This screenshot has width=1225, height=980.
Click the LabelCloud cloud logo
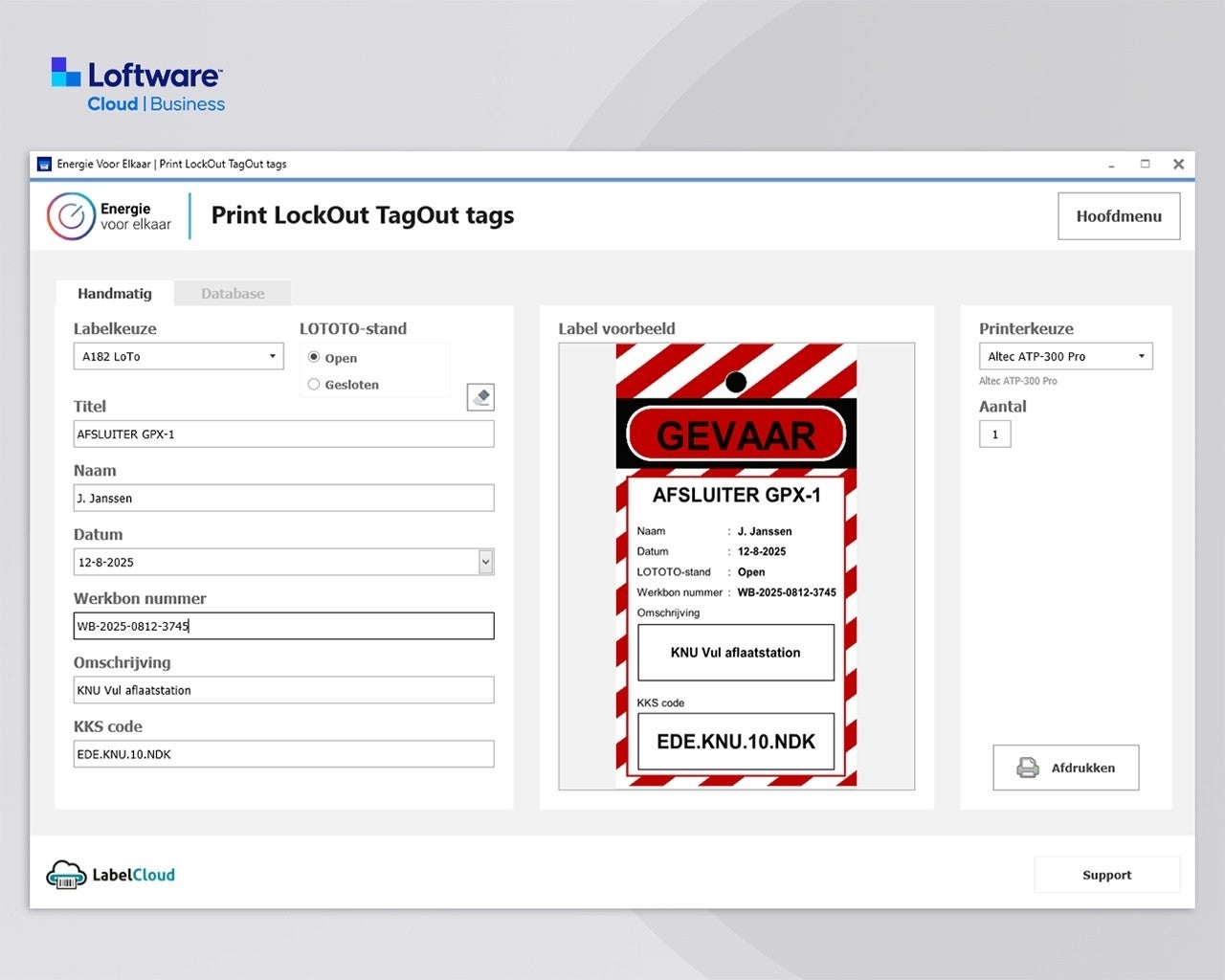(66, 874)
